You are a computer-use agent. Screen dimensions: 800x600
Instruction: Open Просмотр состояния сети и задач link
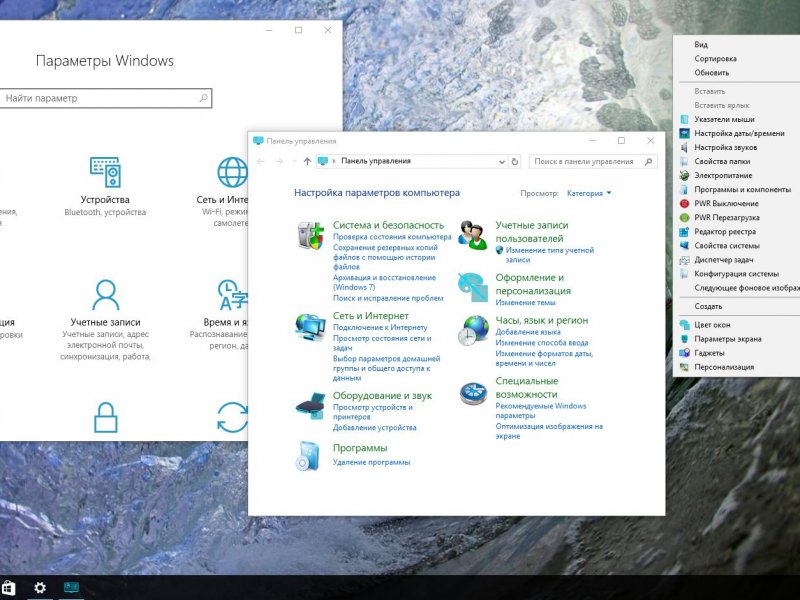(x=382, y=343)
